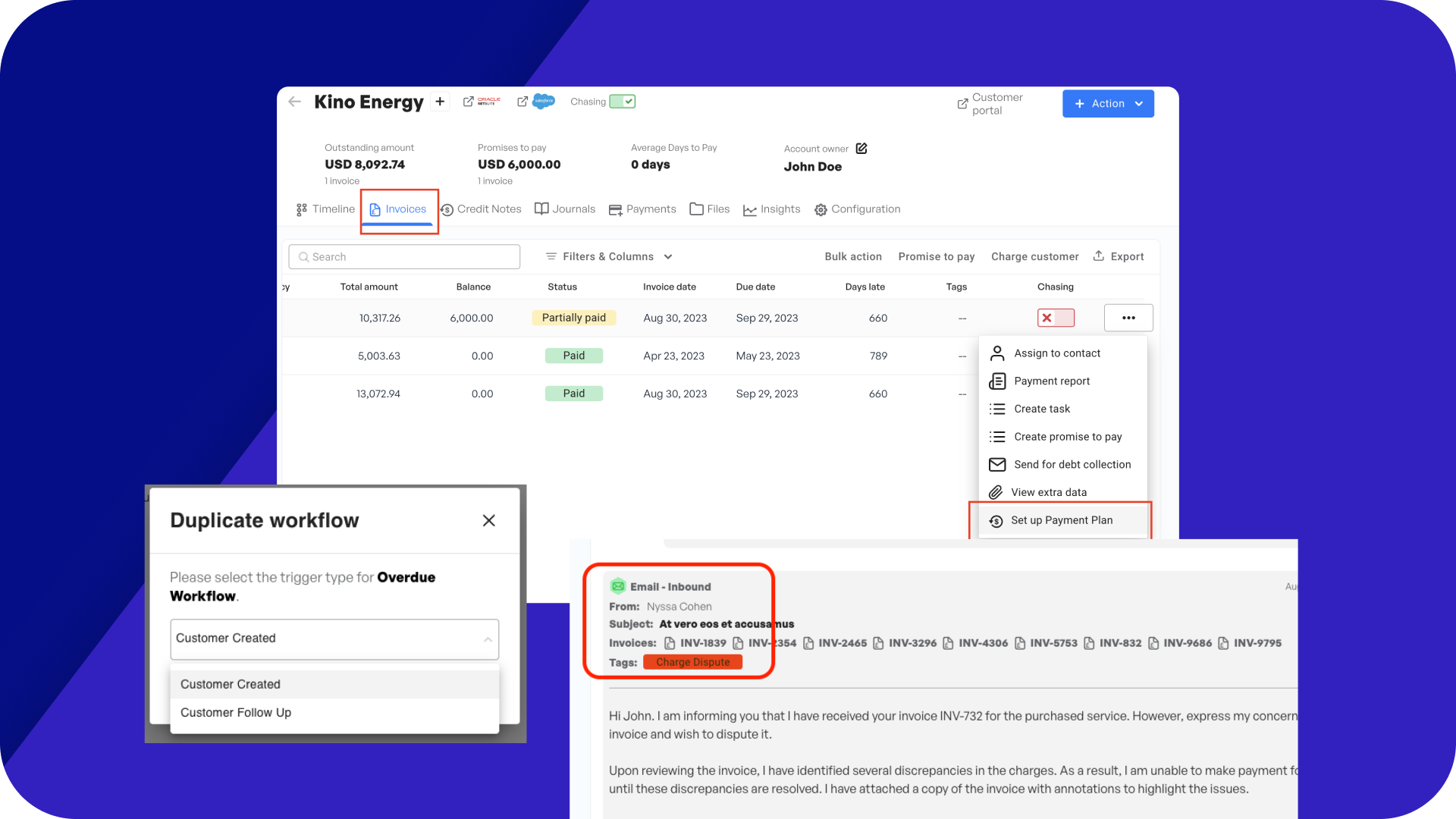Click the Promise to pay button
Screen dimensions: 1456x819
tap(936, 256)
